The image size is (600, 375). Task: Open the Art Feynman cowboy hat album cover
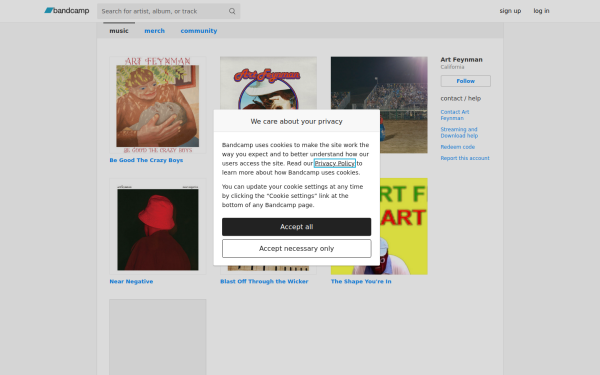point(268,83)
